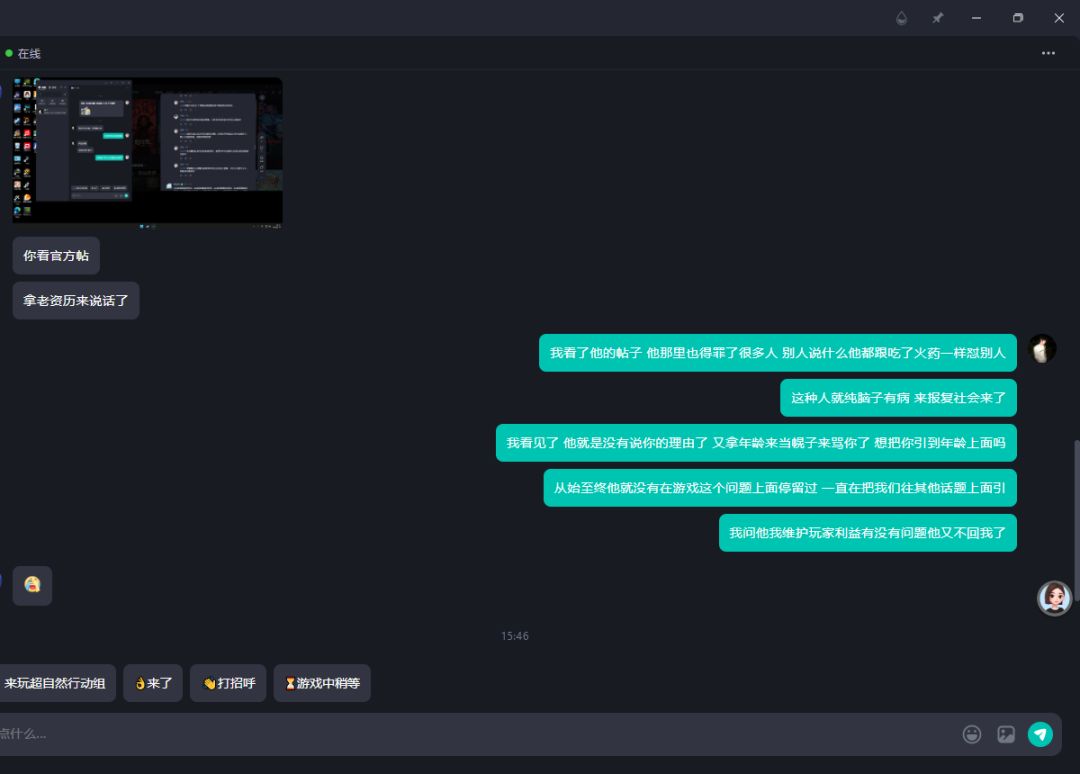
Task: Click the white cat sender avatar
Action: (x=1041, y=349)
